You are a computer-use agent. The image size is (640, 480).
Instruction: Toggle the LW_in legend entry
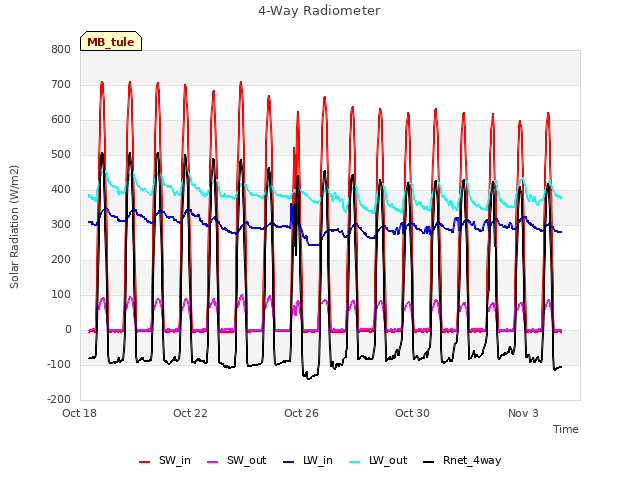[308, 461]
